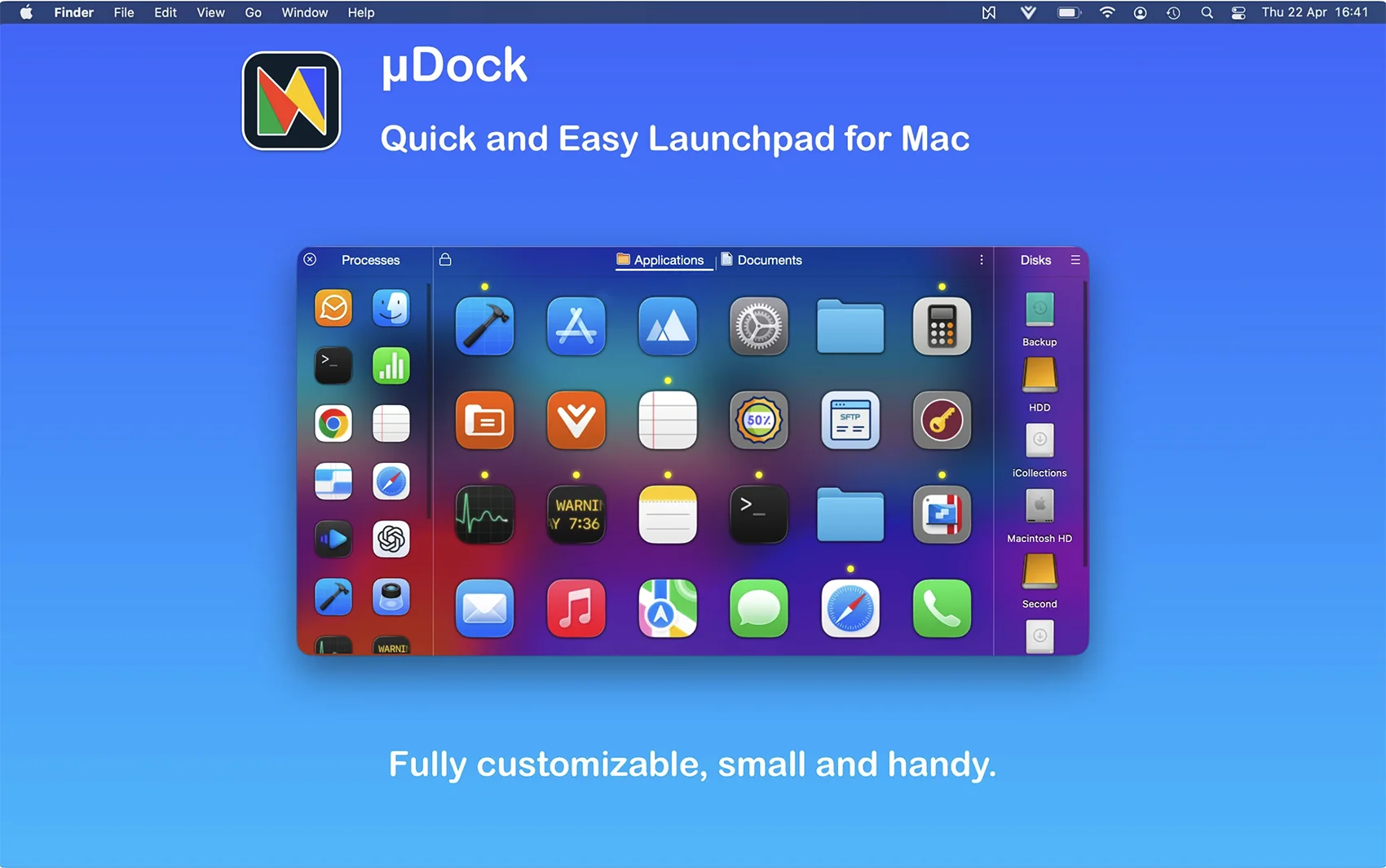Click the Disks panel scrollbar
The height and width of the screenshot is (868, 1386).
[x=1084, y=424]
